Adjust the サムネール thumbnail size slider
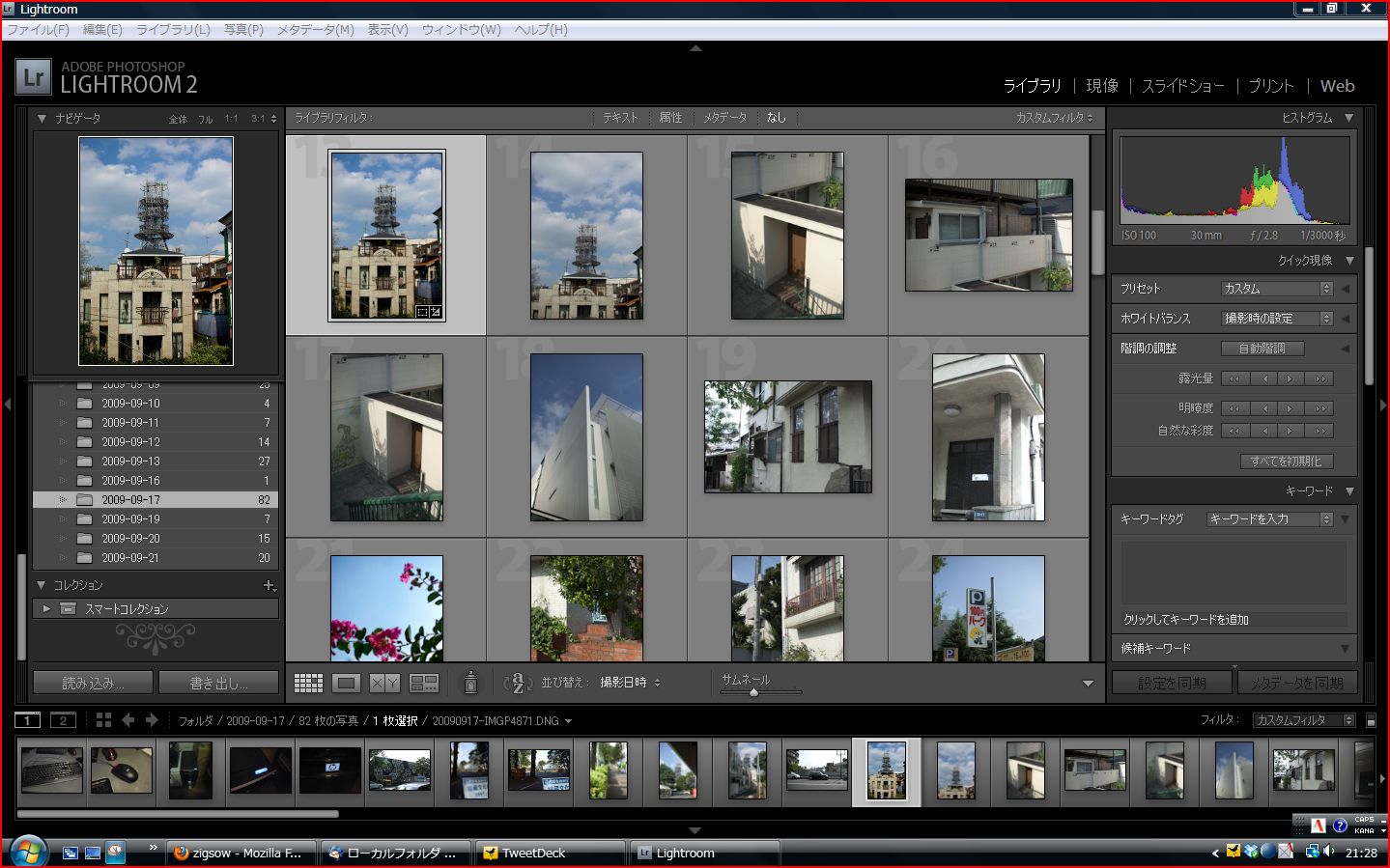Viewport: 1390px width, 868px height. (753, 692)
